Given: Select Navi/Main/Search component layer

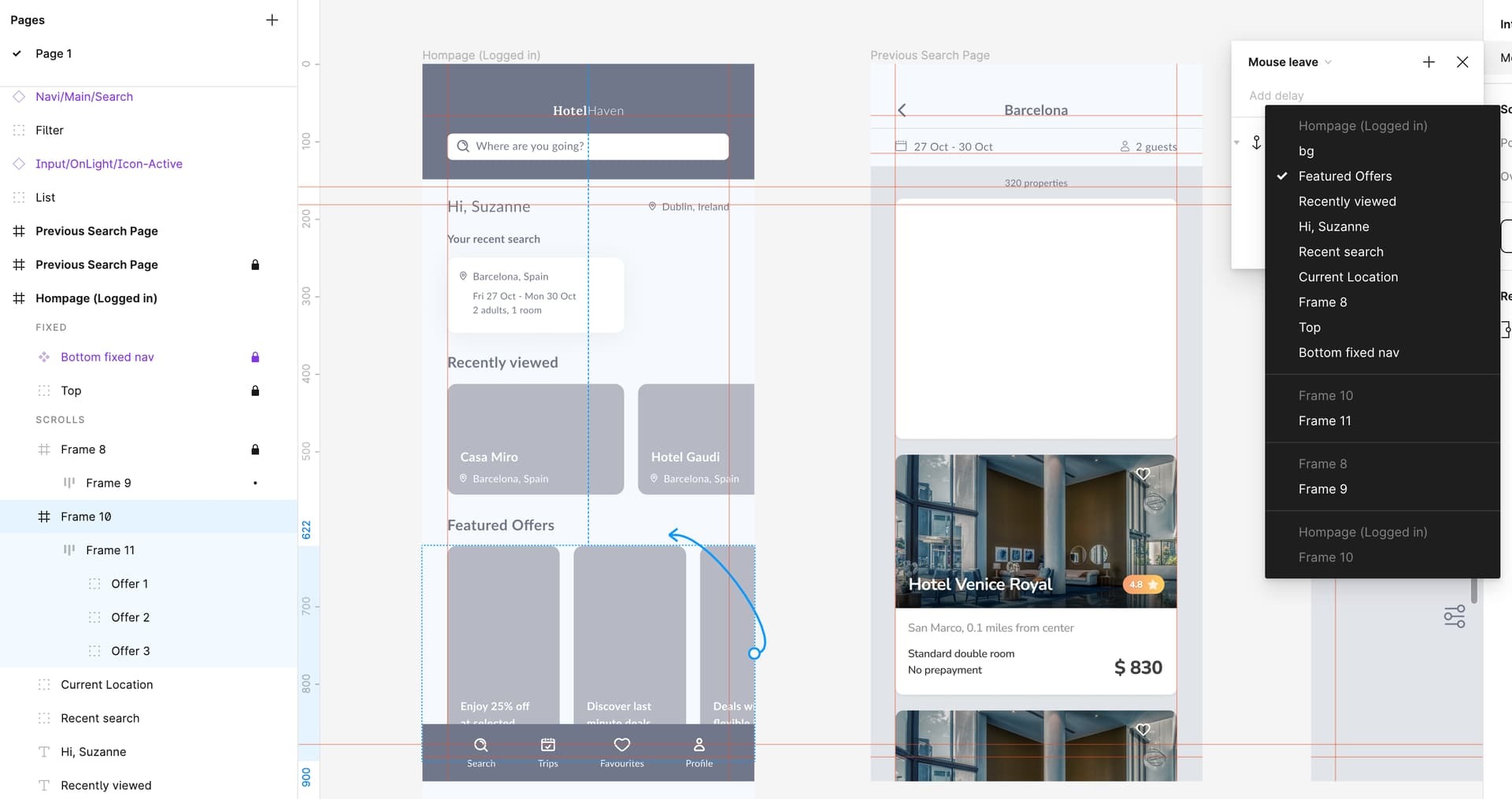Looking at the screenshot, I should [84, 97].
